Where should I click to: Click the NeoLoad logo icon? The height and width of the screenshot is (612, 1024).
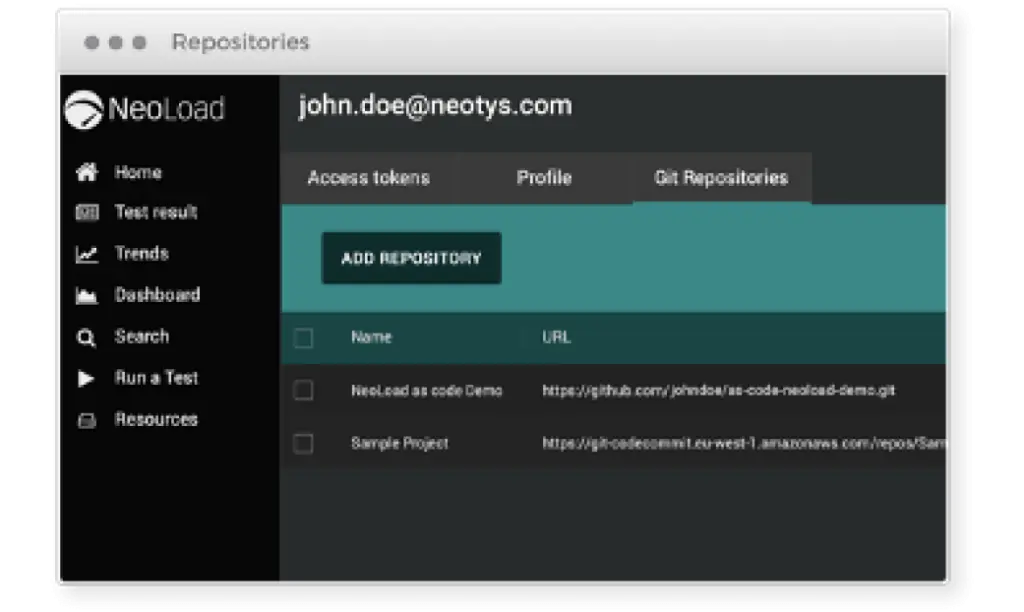point(83,110)
